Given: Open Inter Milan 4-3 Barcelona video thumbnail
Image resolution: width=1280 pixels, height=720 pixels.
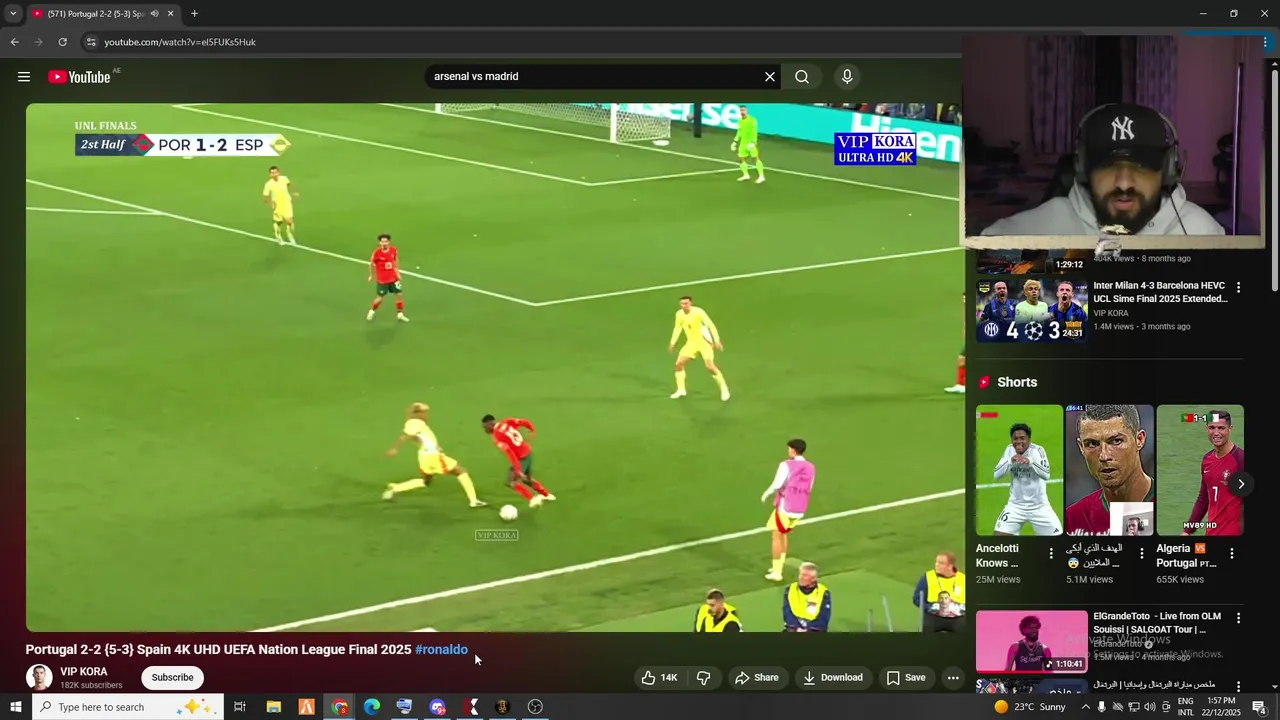Looking at the screenshot, I should pos(1031,310).
